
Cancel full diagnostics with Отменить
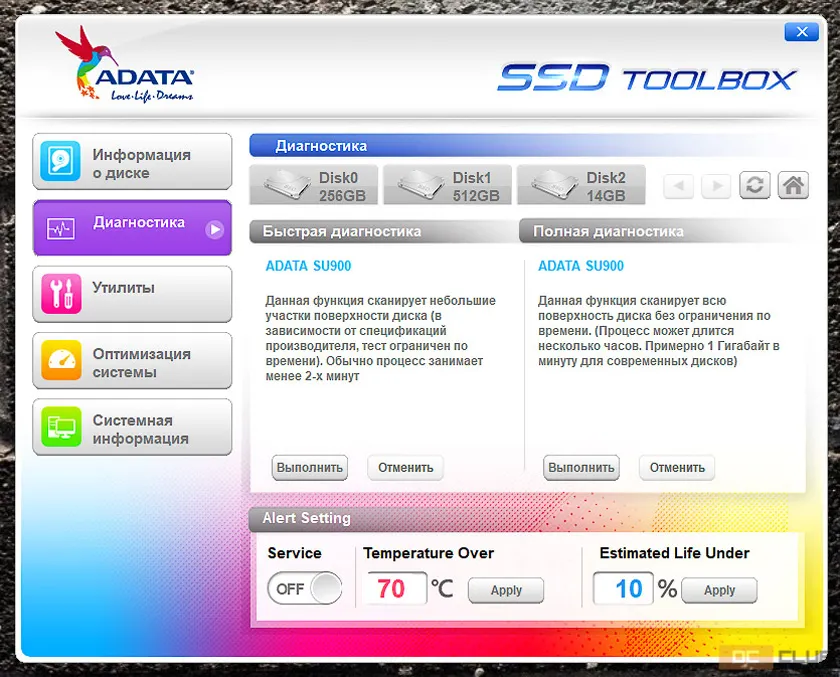677,468
